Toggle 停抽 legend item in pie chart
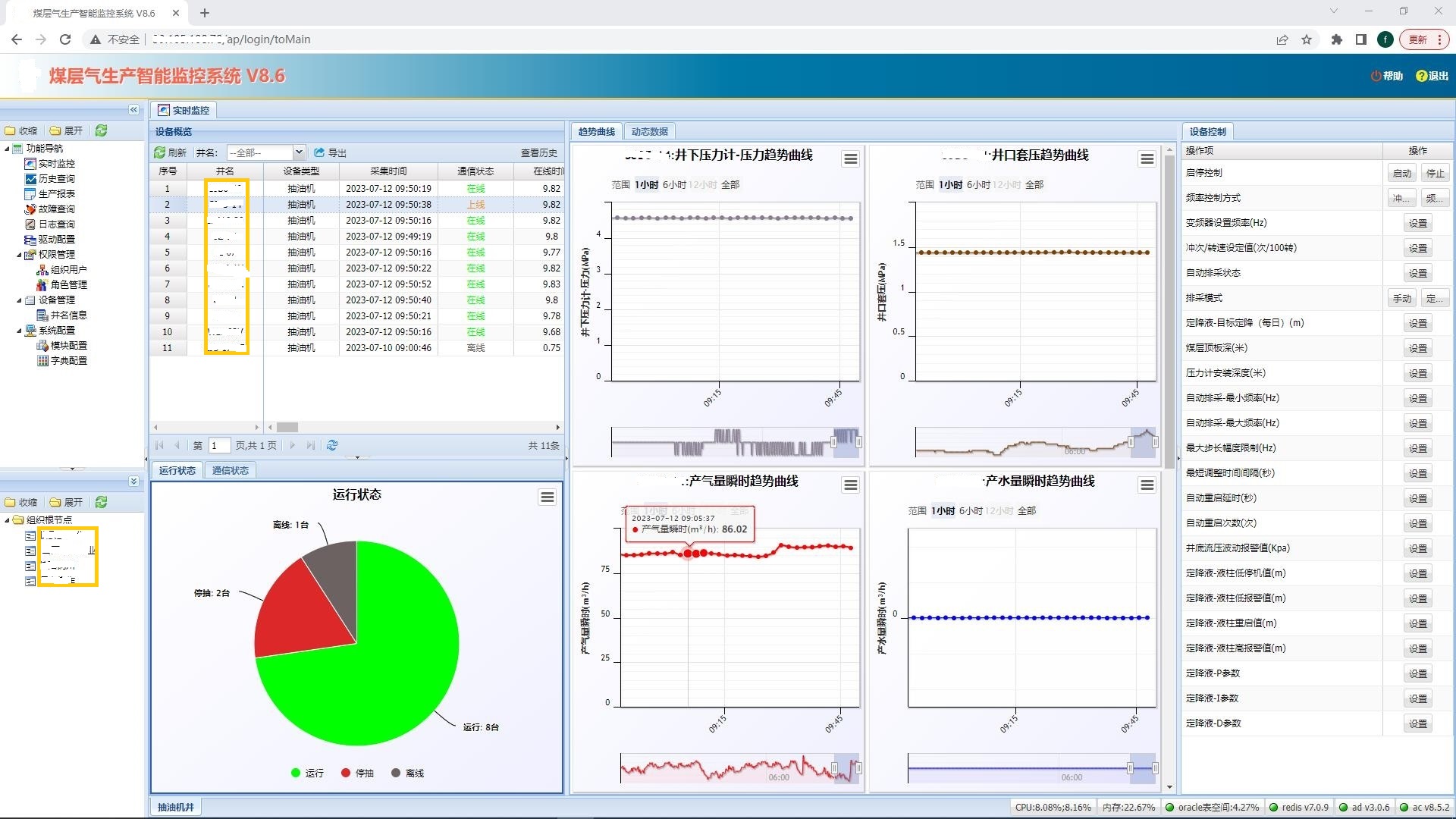 click(x=357, y=773)
